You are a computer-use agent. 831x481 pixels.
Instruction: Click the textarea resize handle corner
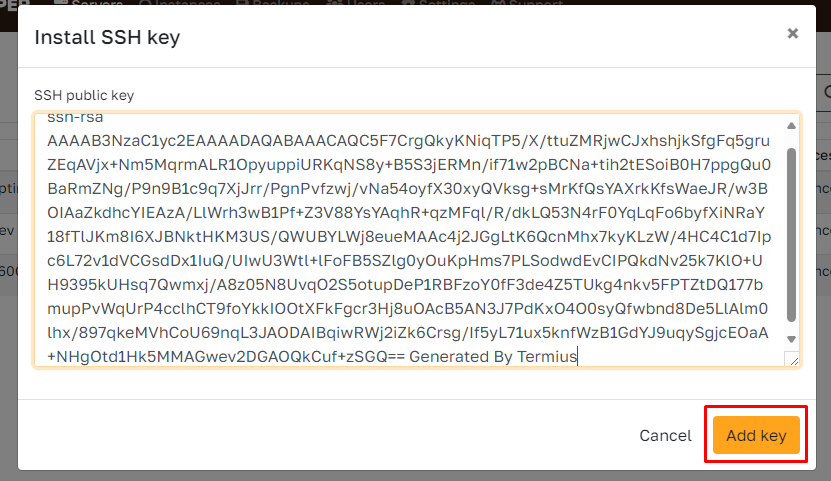coord(791,359)
